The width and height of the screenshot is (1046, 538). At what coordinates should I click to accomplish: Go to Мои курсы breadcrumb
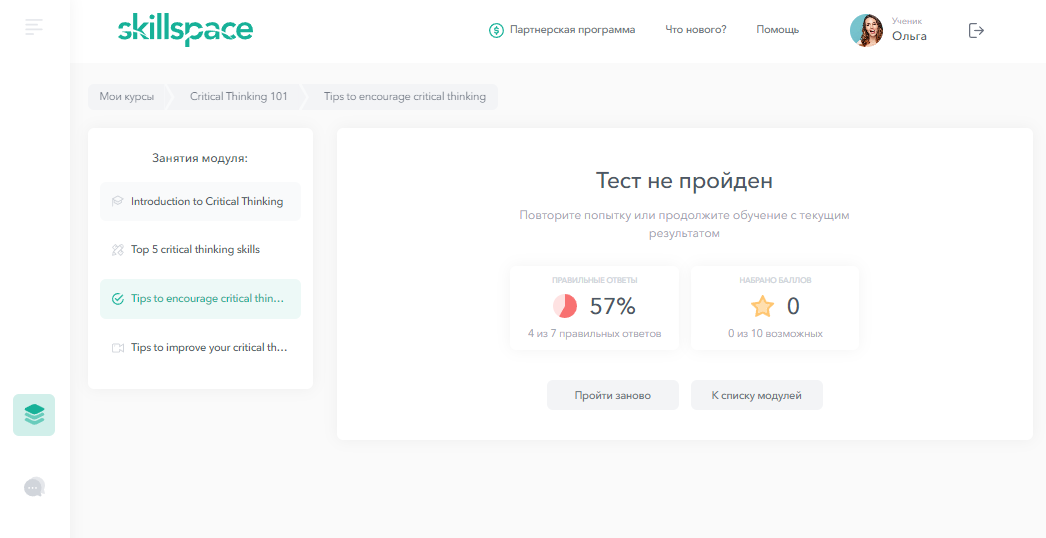[127, 96]
